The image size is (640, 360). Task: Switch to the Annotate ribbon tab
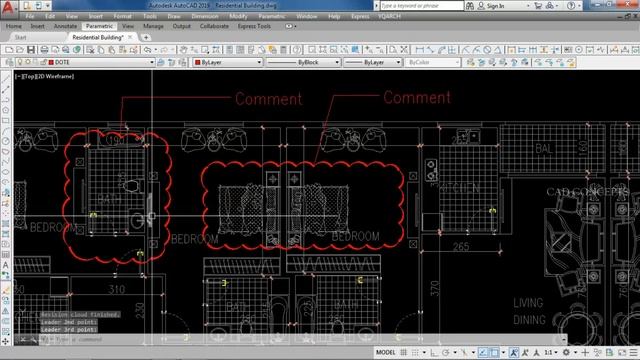pyautogui.click(x=65, y=26)
